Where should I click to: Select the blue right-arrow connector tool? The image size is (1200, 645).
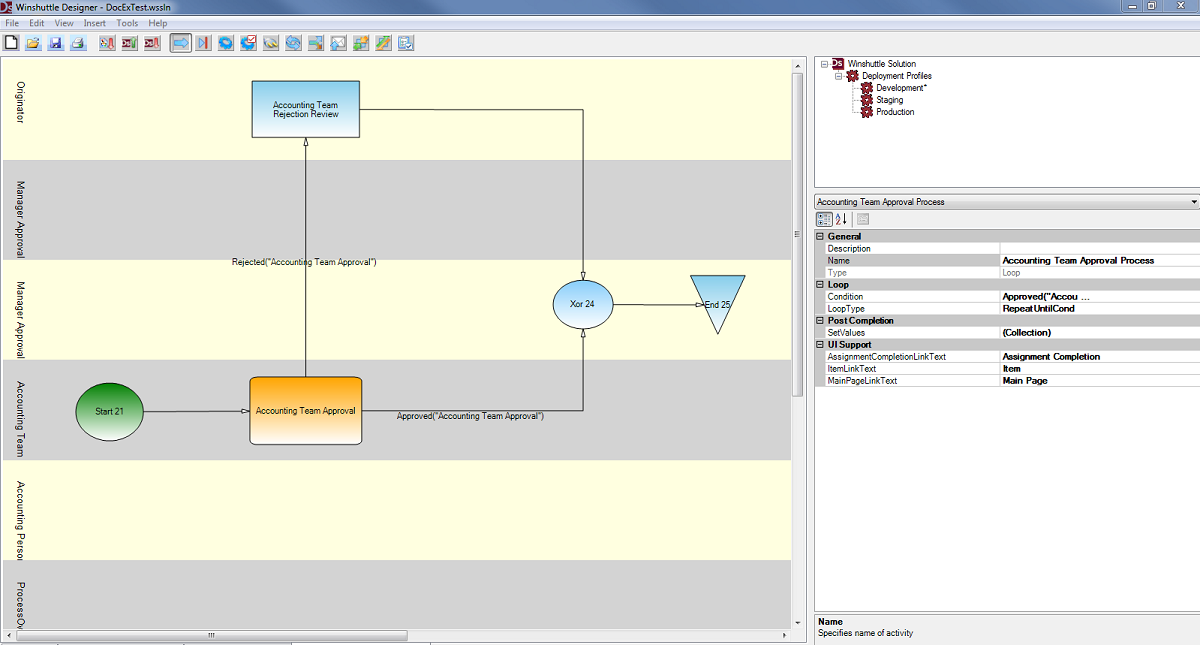181,43
